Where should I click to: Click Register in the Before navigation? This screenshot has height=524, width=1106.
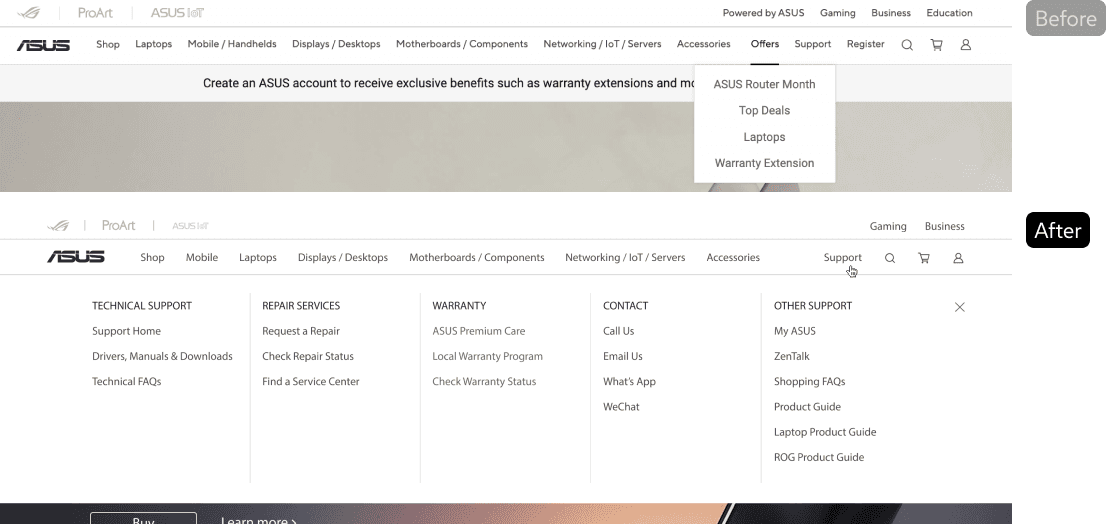click(x=865, y=44)
